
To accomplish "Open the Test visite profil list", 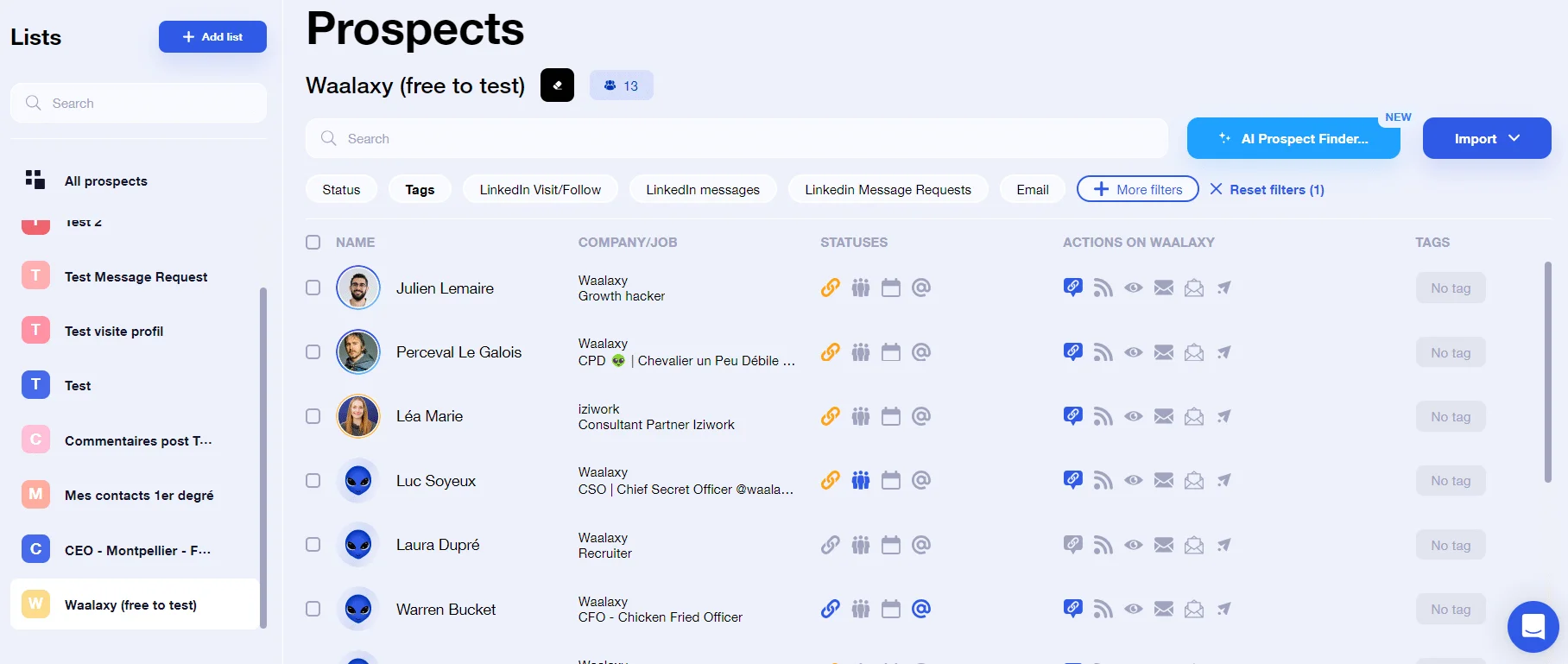I will [x=136, y=331].
